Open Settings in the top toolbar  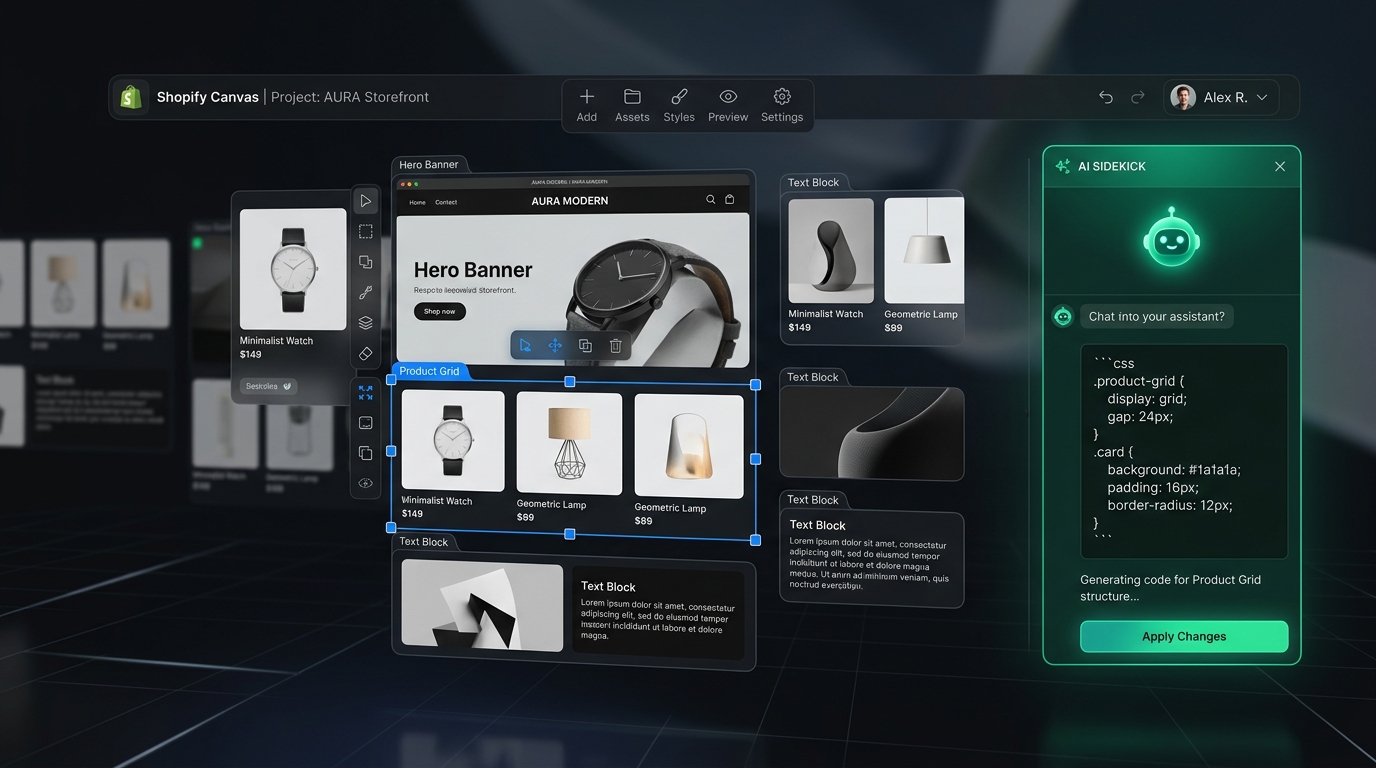click(x=782, y=105)
